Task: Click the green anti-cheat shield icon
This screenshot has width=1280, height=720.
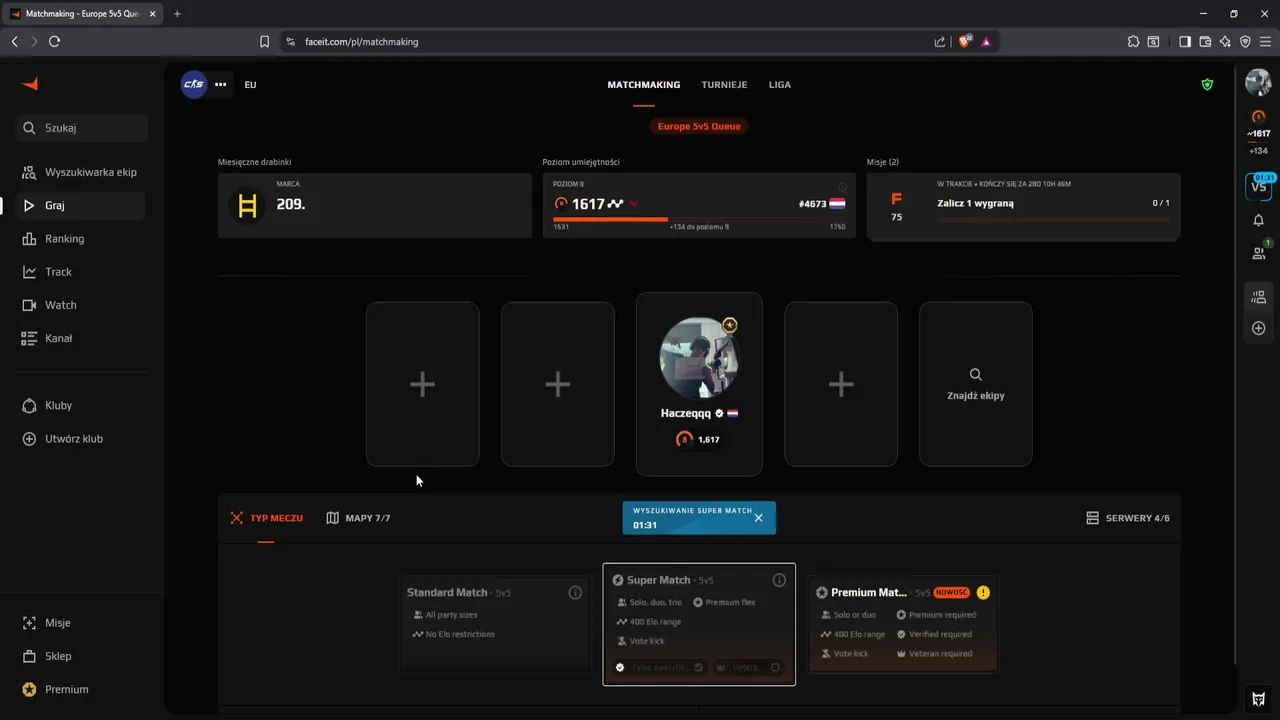Action: pyautogui.click(x=1207, y=85)
